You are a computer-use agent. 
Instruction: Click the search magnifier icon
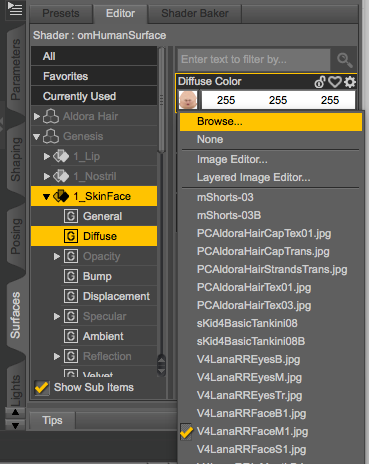point(344,60)
